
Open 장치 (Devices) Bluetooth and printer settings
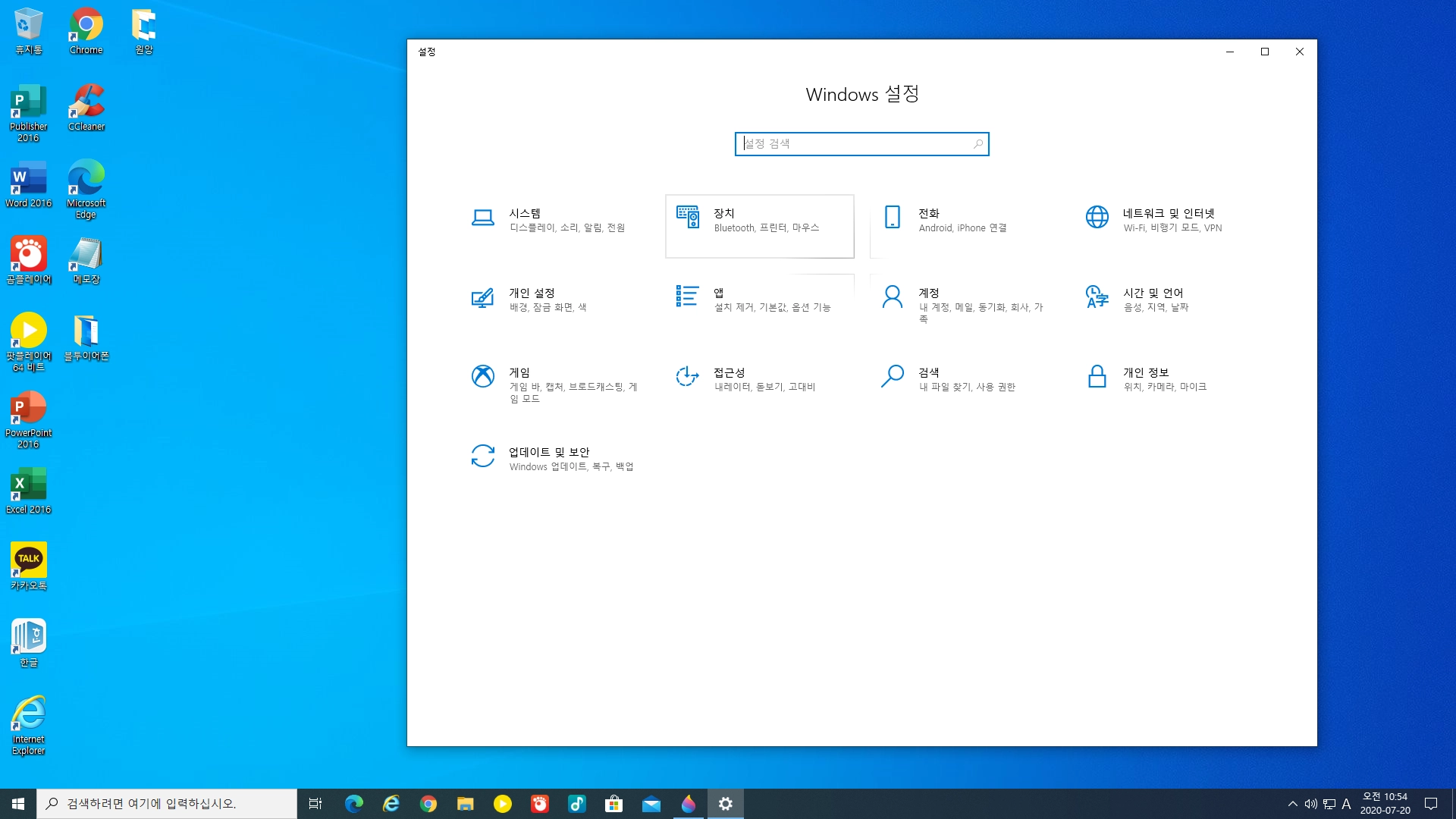pos(758,220)
